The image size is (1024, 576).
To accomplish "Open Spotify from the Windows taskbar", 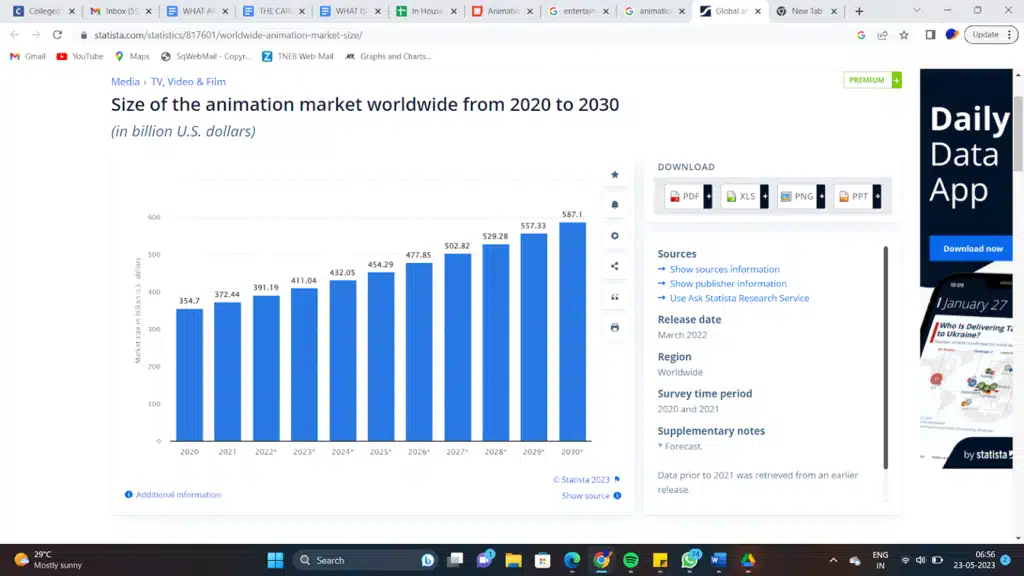I will 630,560.
